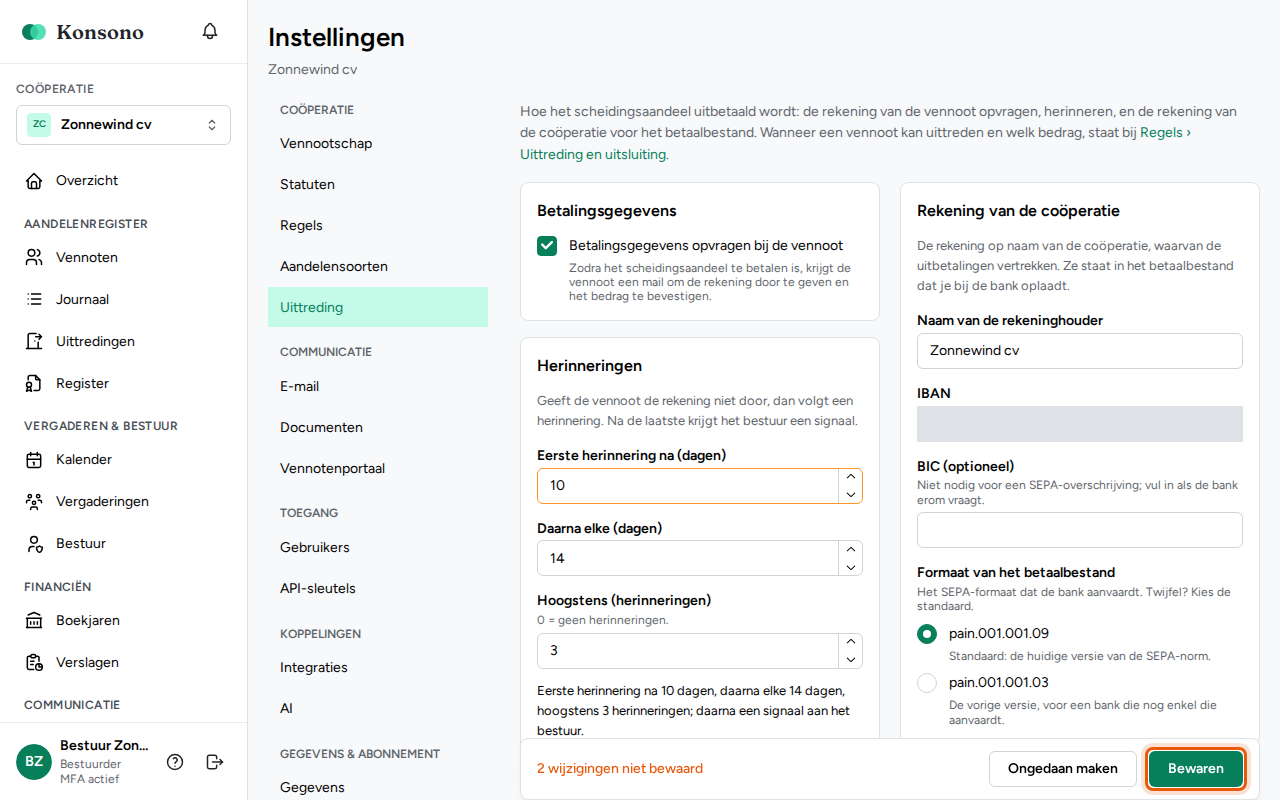The image size is (1280, 800).
Task: Open the Zonnewind cv cooperative switcher
Action: pos(123,125)
